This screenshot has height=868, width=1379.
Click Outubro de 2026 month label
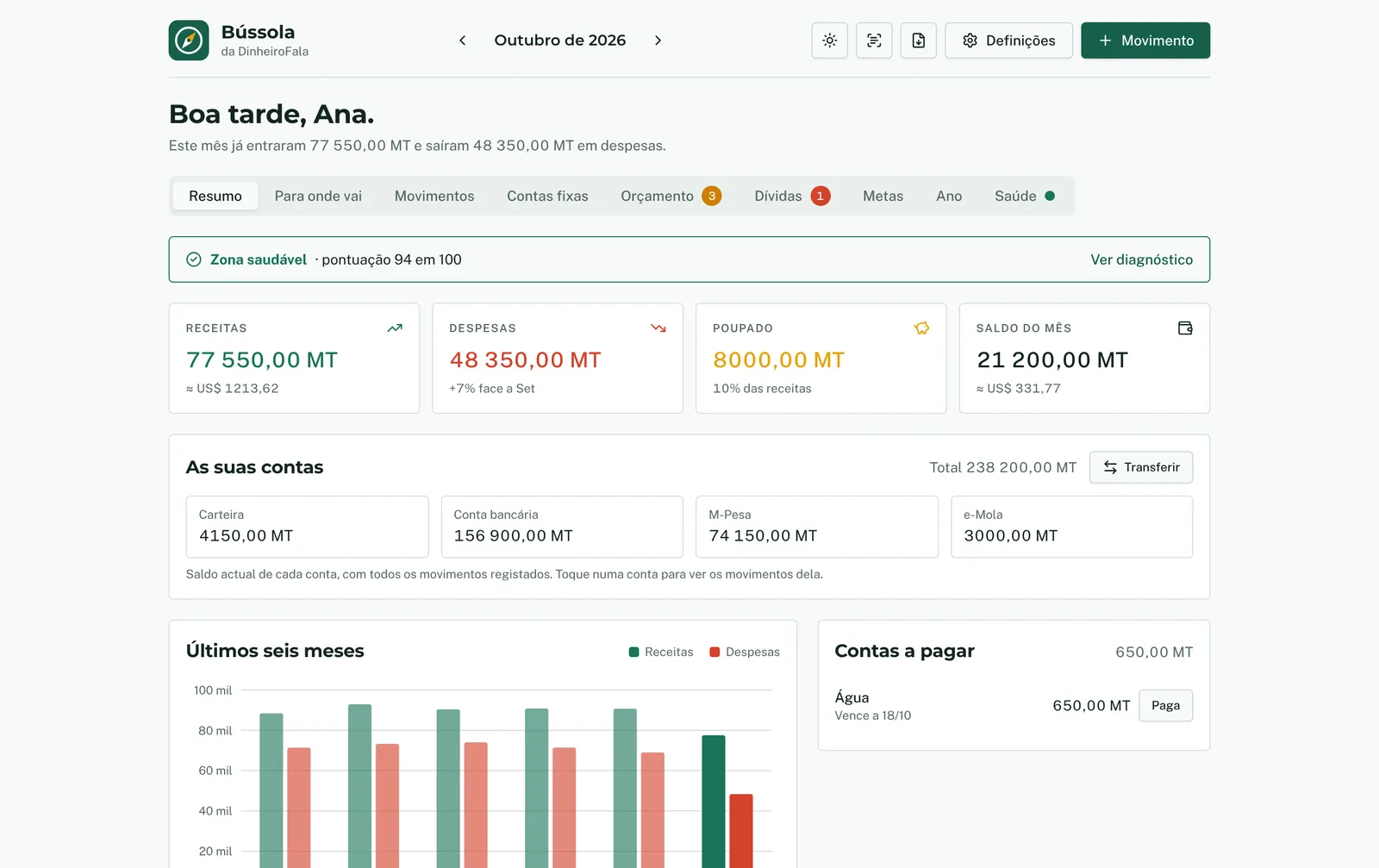[x=560, y=41]
